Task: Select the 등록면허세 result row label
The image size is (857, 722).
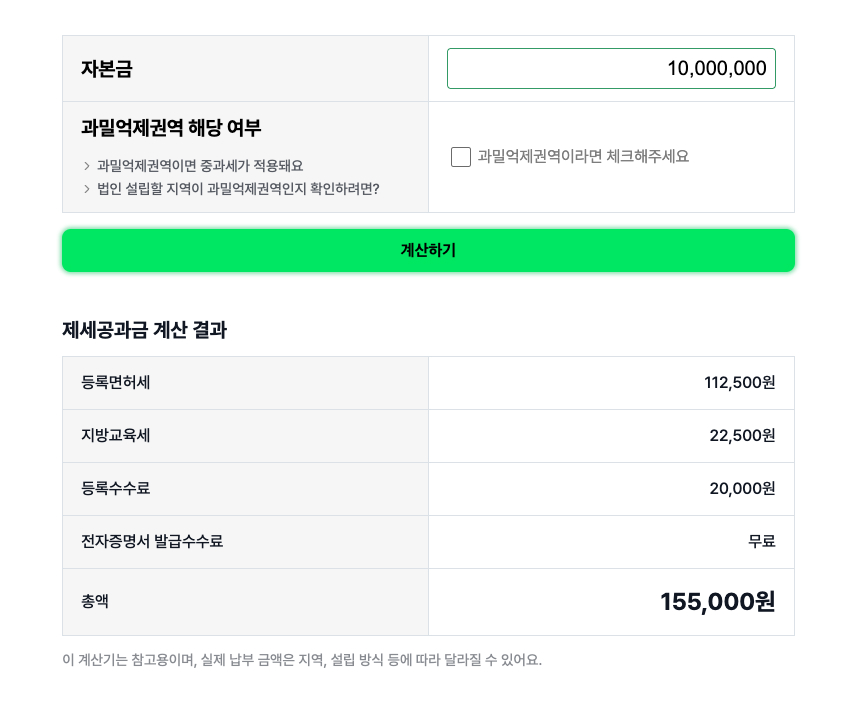Action: (x=116, y=383)
